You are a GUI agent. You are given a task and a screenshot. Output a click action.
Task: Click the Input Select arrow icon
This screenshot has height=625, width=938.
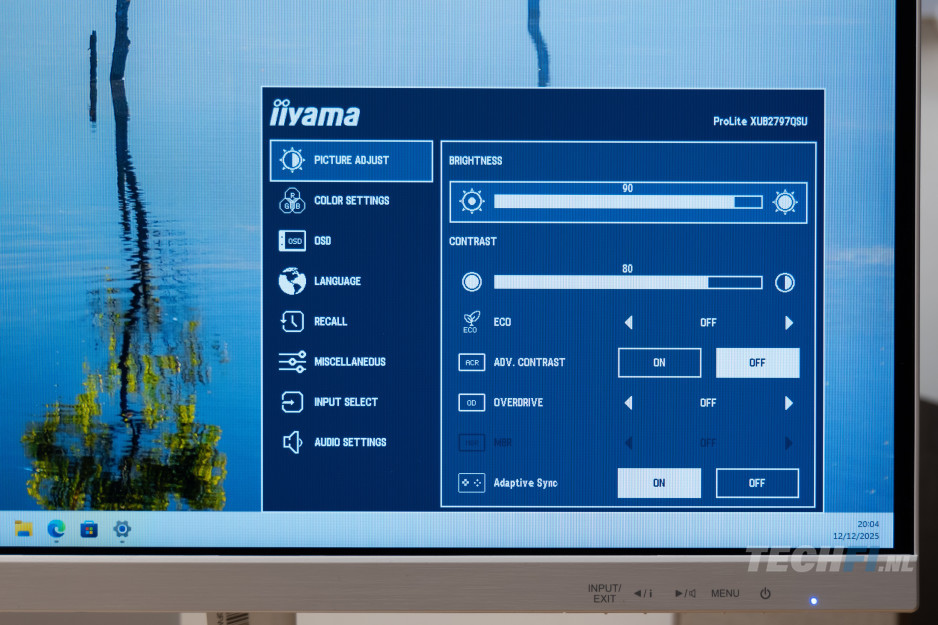point(292,402)
